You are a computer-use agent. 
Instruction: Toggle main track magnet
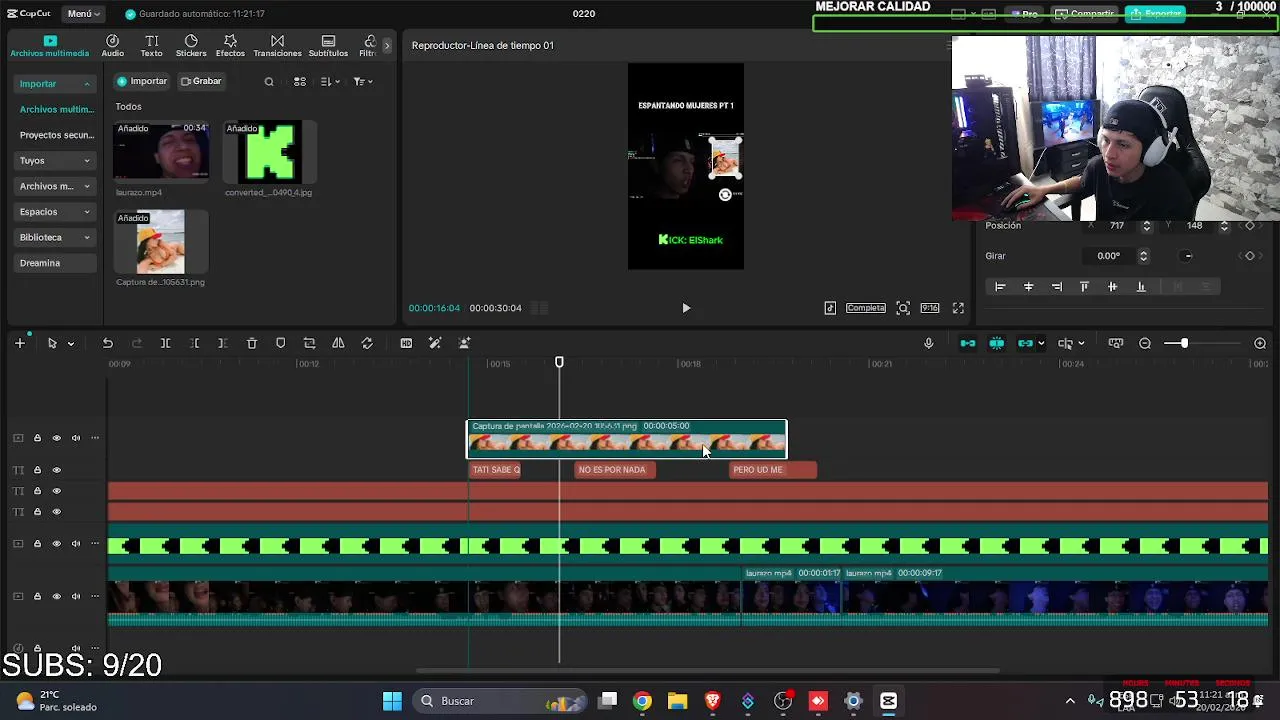[968, 343]
